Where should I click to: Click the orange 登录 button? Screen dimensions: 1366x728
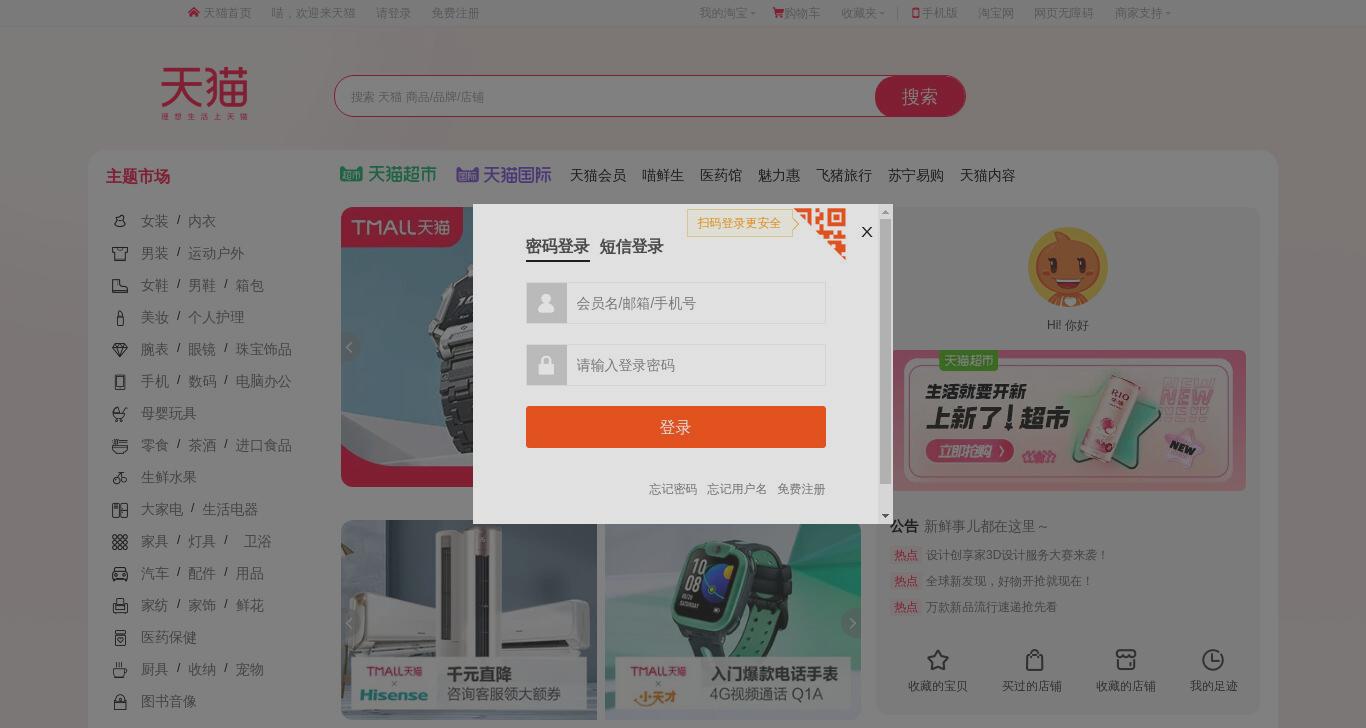pos(676,427)
